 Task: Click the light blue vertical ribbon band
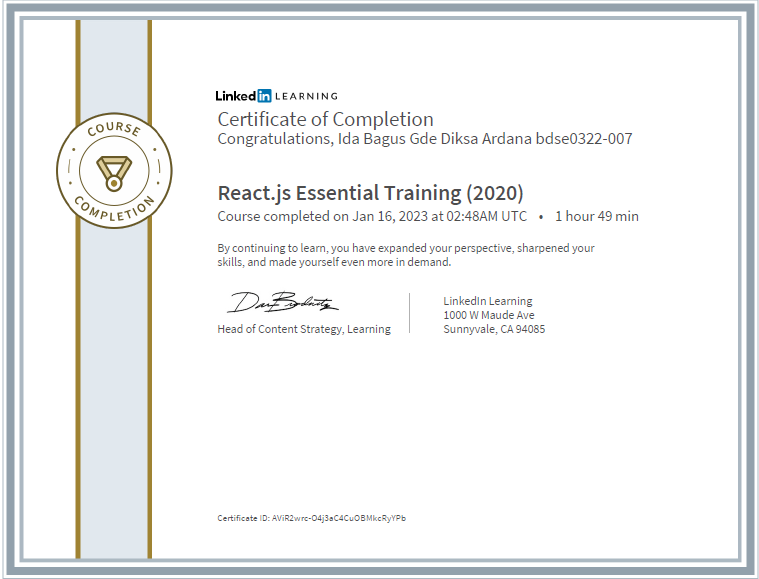[x=114, y=400]
